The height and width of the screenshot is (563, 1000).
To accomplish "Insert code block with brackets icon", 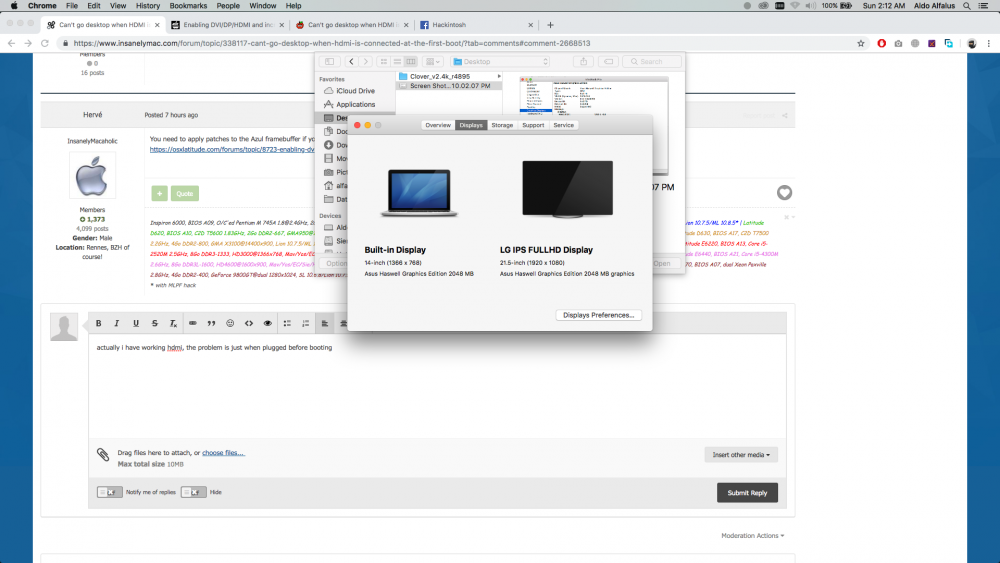I will coord(249,323).
